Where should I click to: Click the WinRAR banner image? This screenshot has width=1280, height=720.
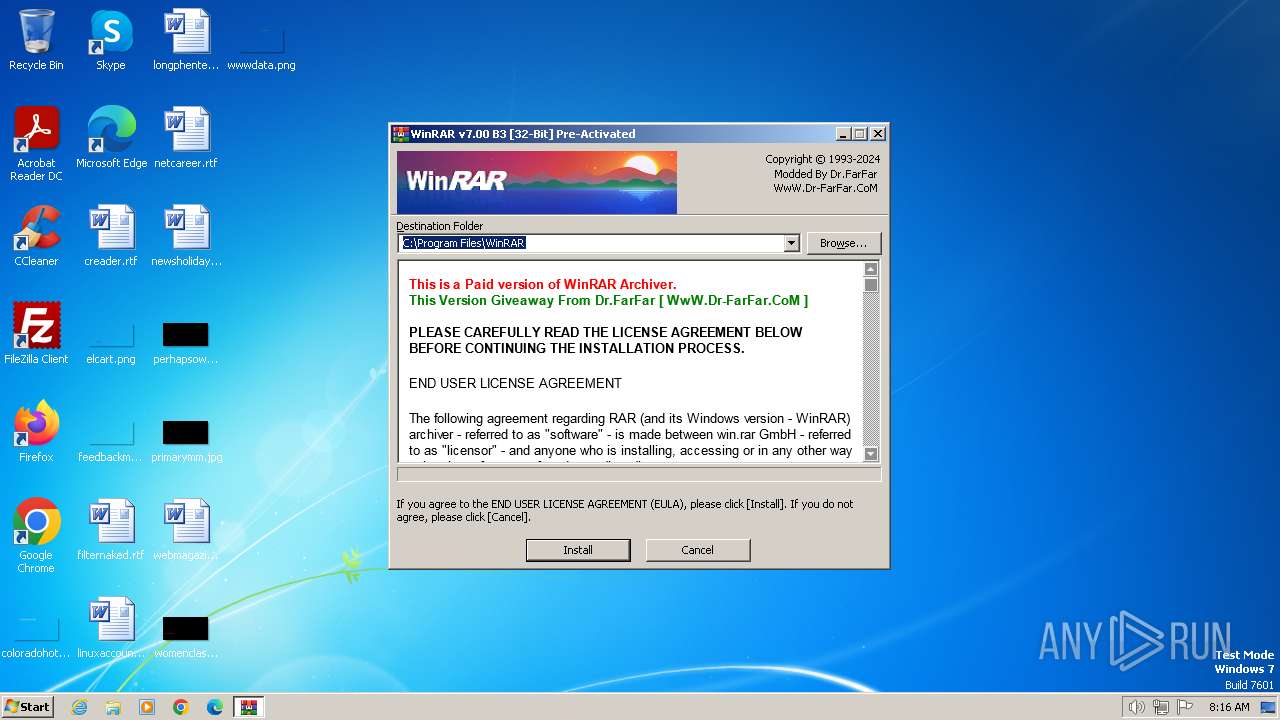click(537, 182)
